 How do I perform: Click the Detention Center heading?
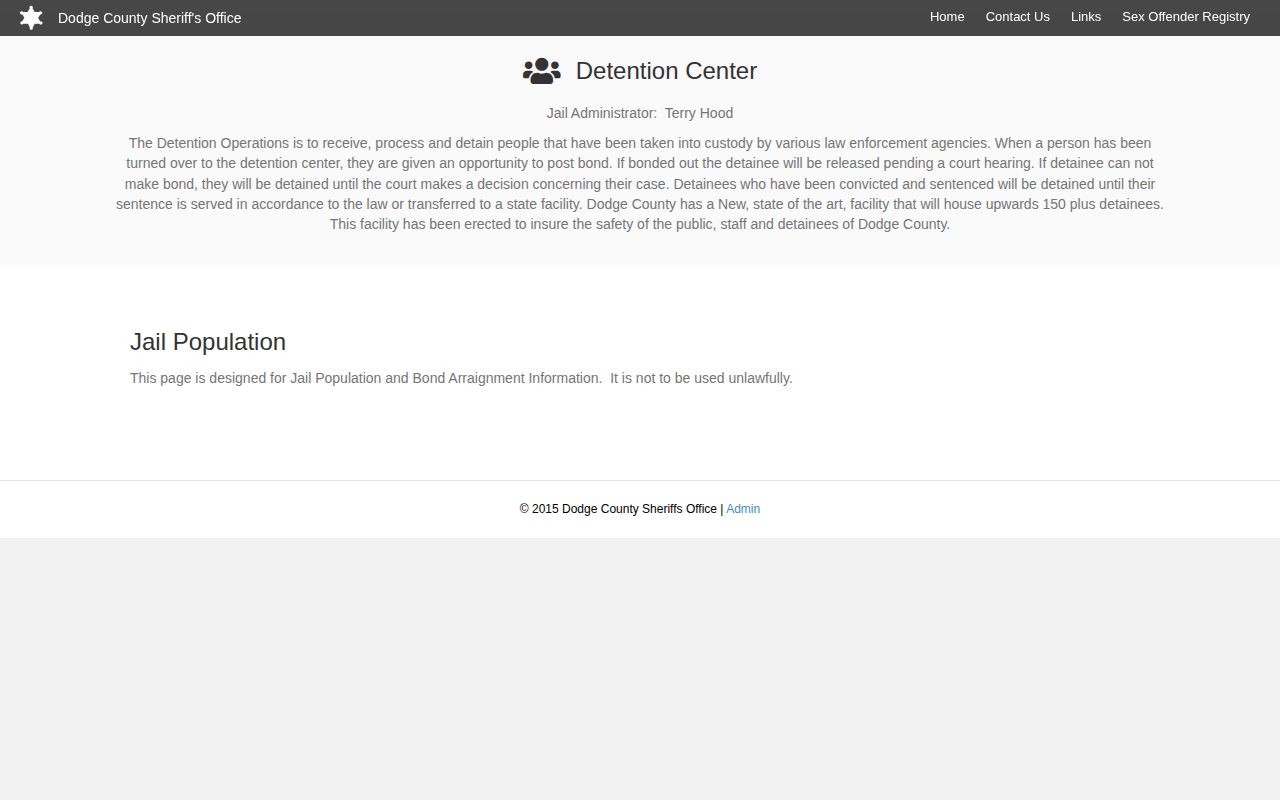tap(666, 71)
